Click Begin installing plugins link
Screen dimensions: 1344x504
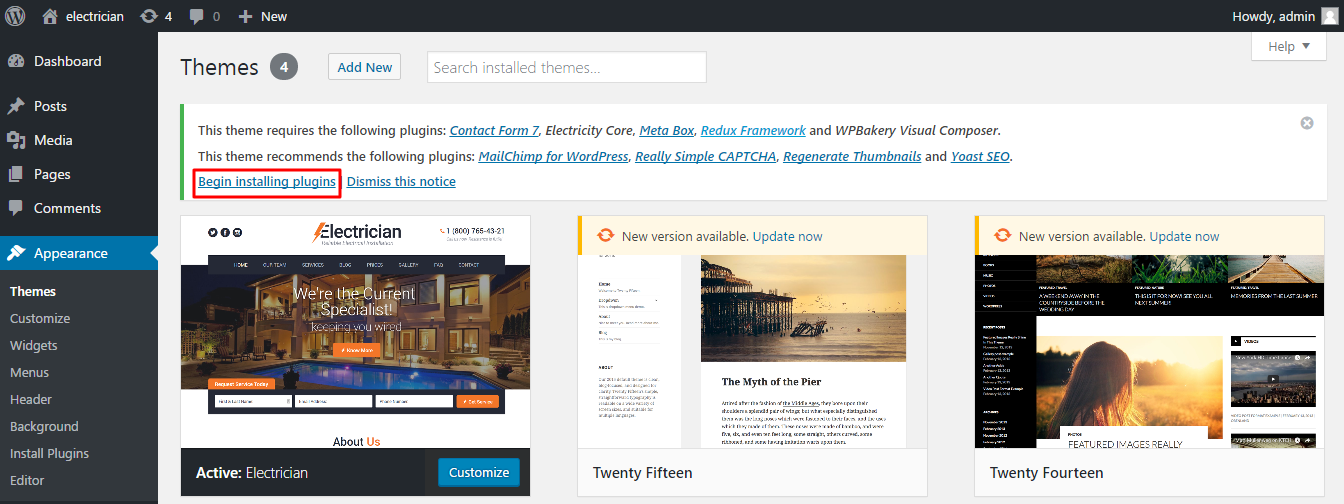click(x=267, y=181)
